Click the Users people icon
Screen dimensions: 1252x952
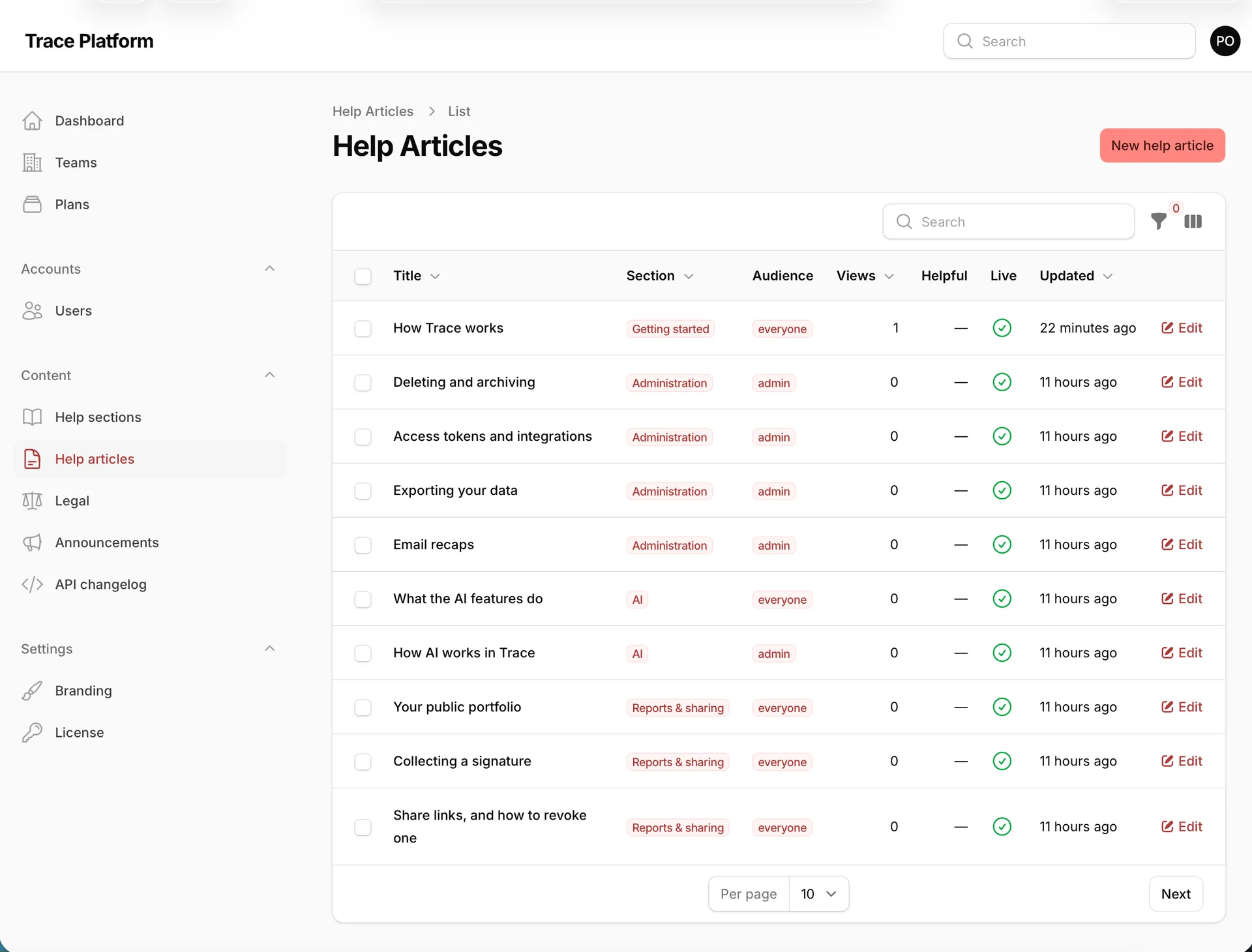click(32, 310)
